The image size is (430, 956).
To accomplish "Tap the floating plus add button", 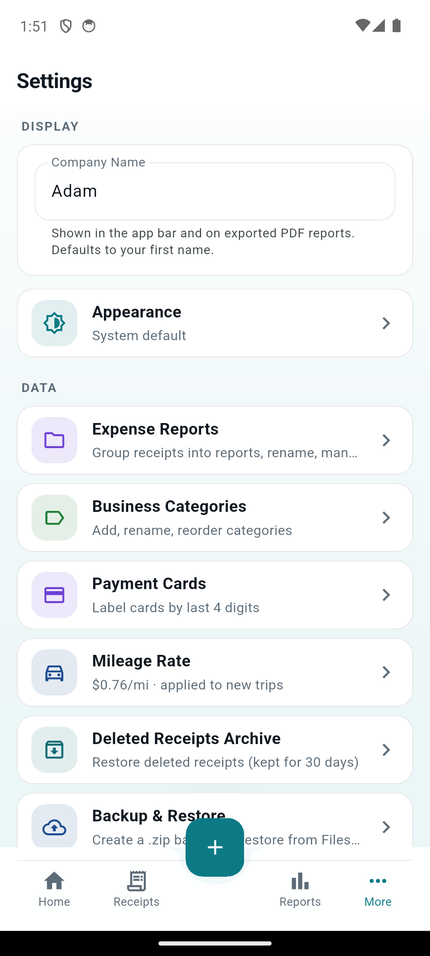I will (215, 847).
